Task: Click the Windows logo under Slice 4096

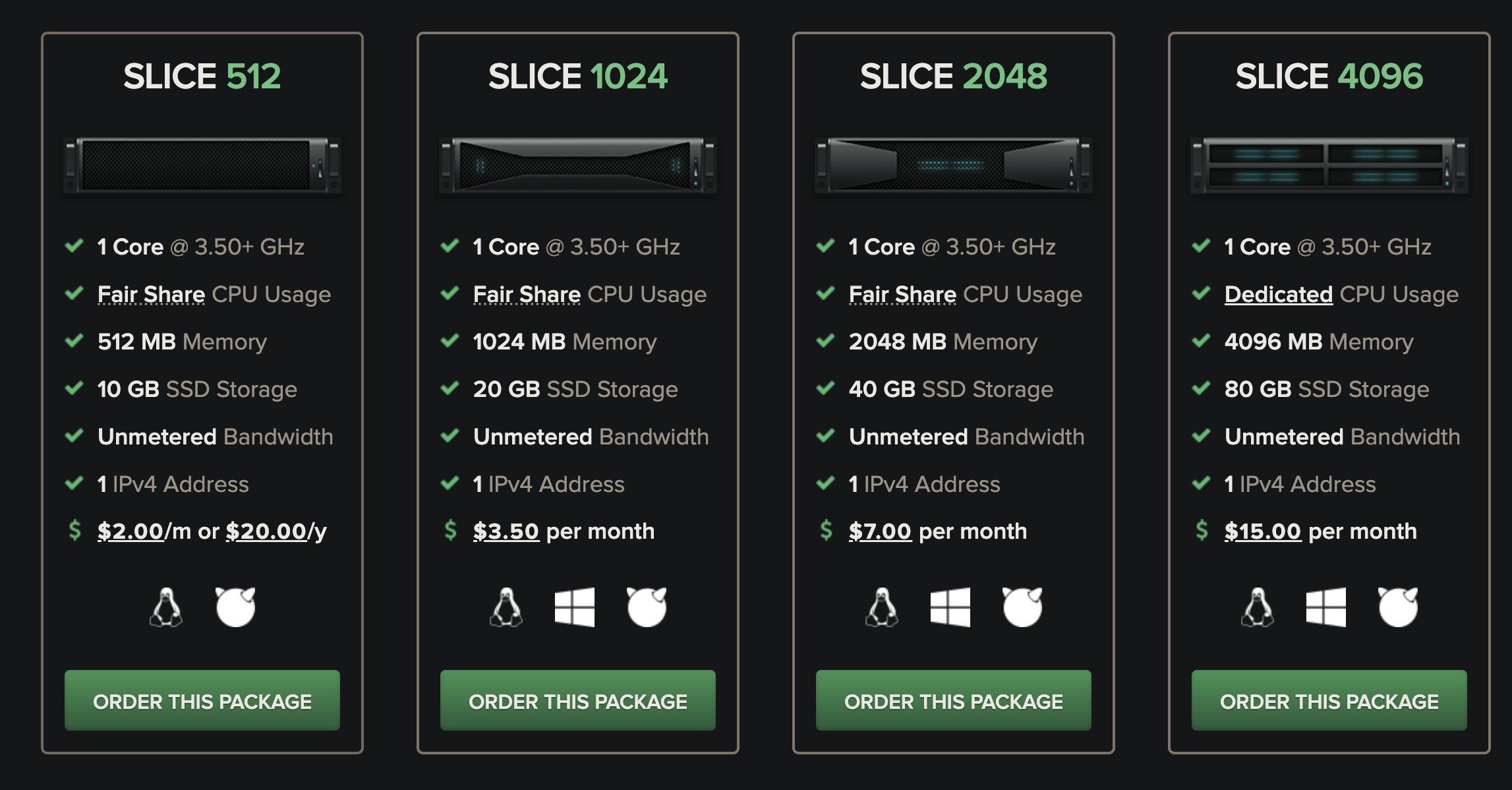Action: point(1326,607)
